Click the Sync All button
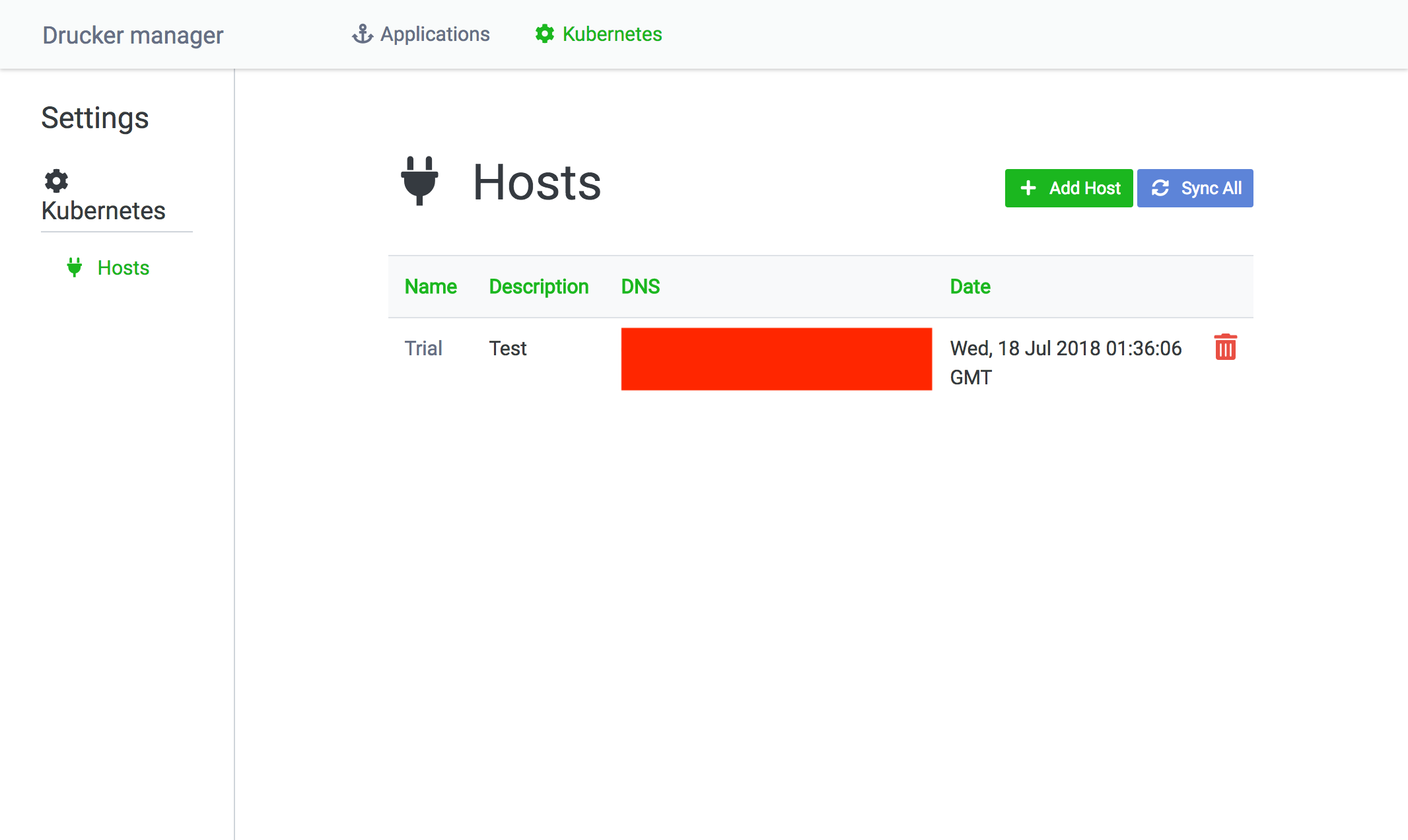Viewport: 1408px width, 840px height. click(x=1195, y=188)
